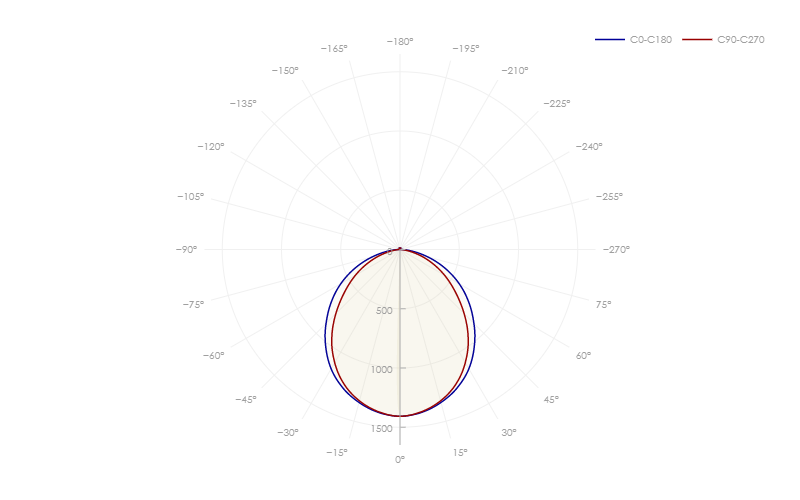Click the red C90-C270 legend line
800x500 pixels.
[x=697, y=40]
